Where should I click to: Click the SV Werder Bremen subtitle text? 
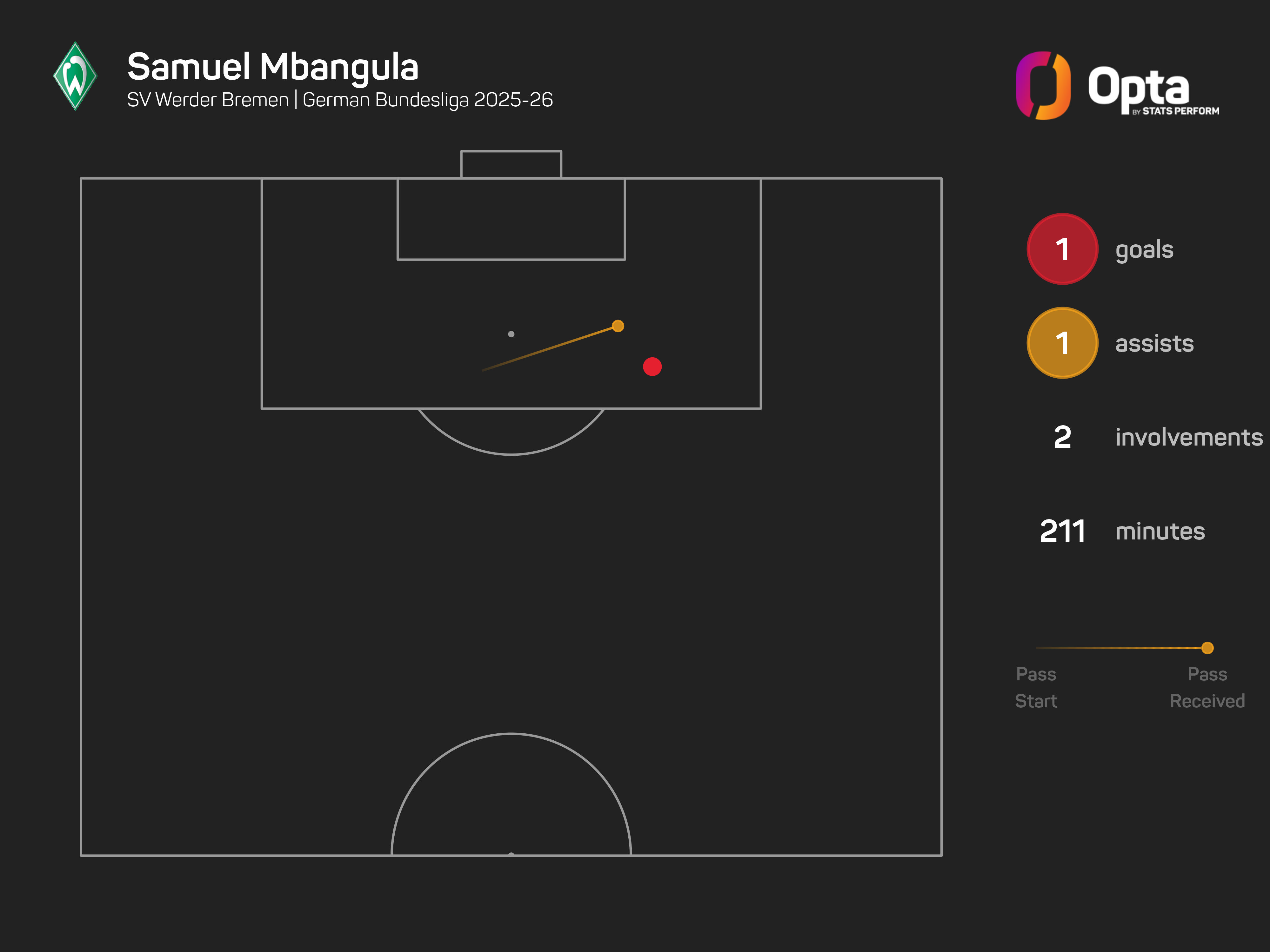(208, 100)
